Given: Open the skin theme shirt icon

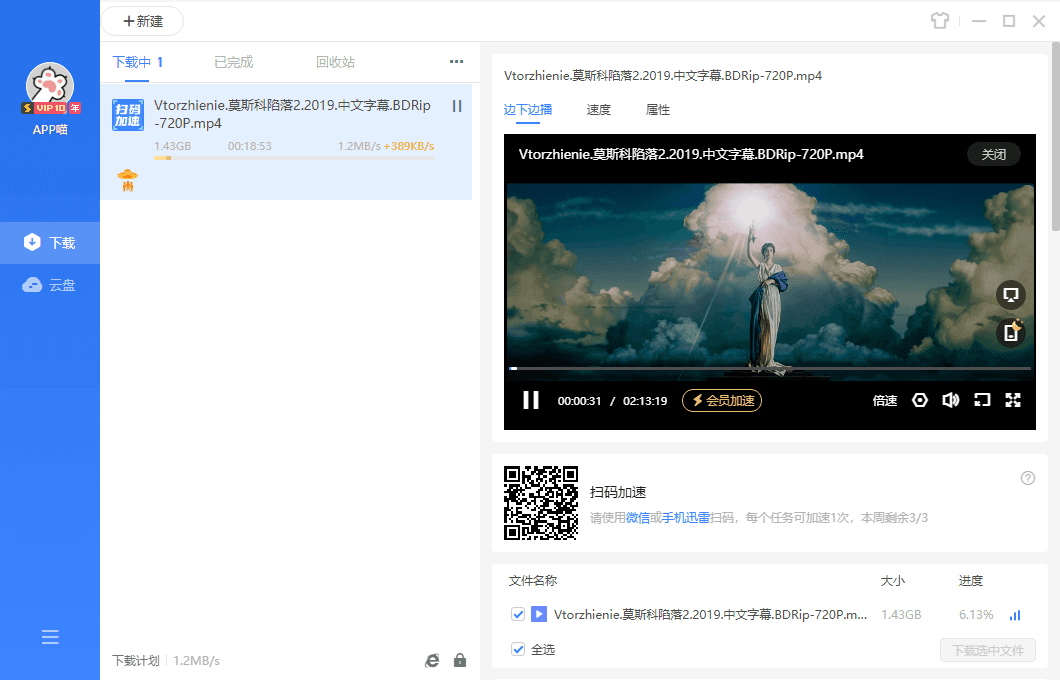Looking at the screenshot, I should point(940,21).
